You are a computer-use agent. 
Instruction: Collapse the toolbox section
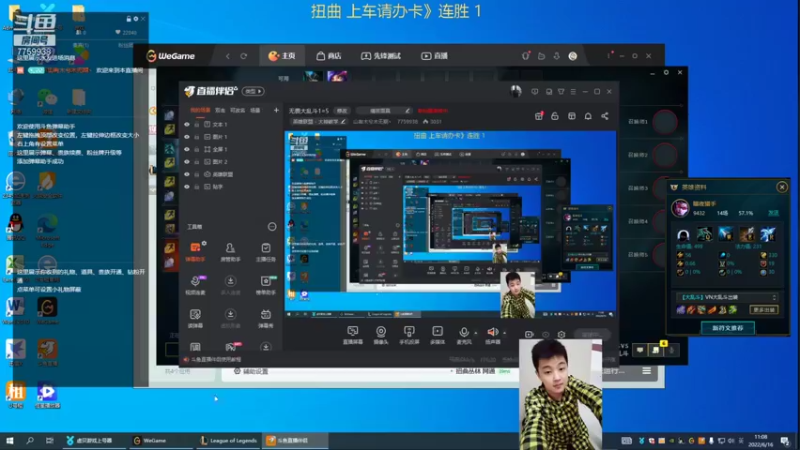coord(272,227)
